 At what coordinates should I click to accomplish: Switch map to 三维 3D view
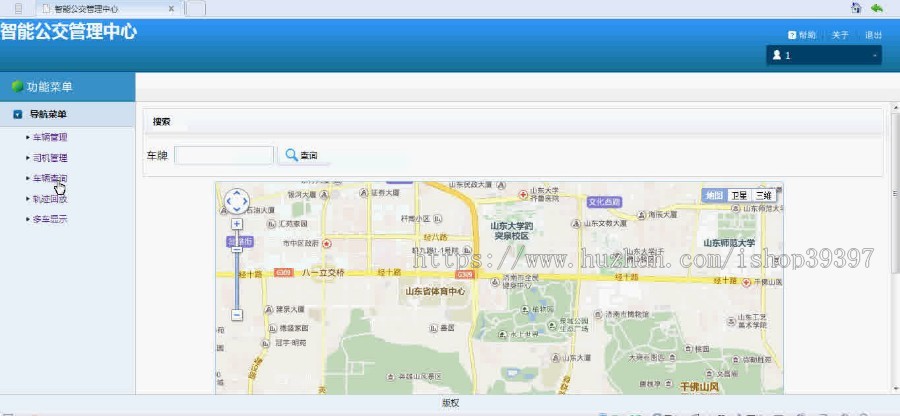coord(763,196)
